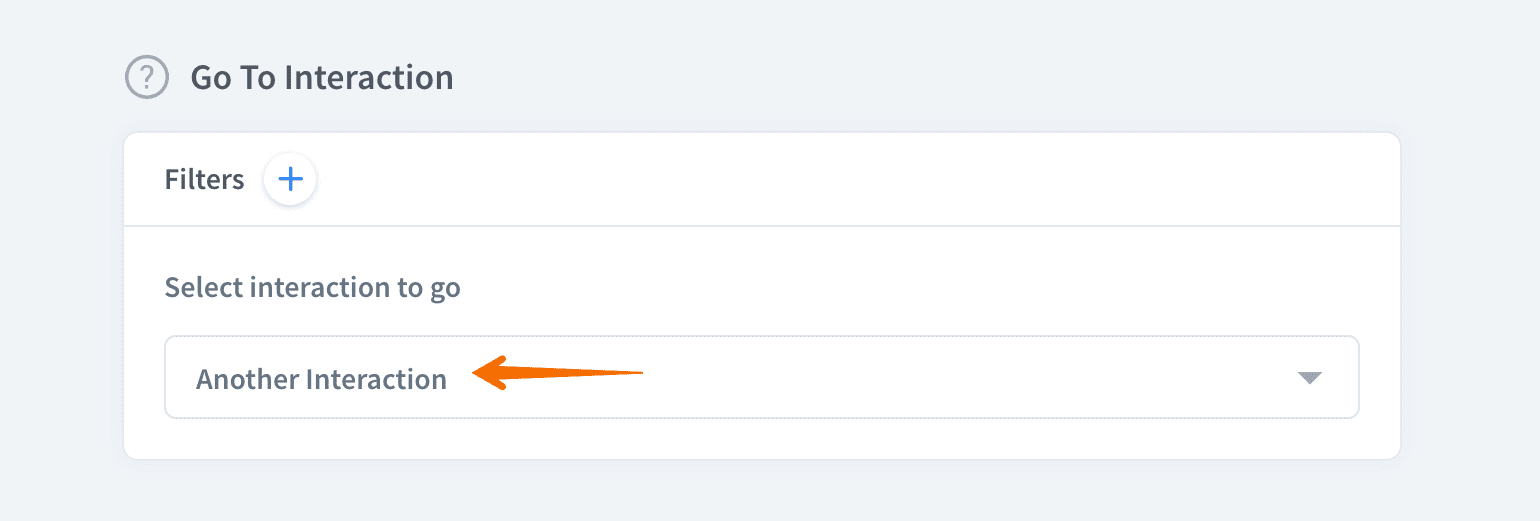The width and height of the screenshot is (1540, 521).
Task: Create a new filter
Action: coord(290,180)
